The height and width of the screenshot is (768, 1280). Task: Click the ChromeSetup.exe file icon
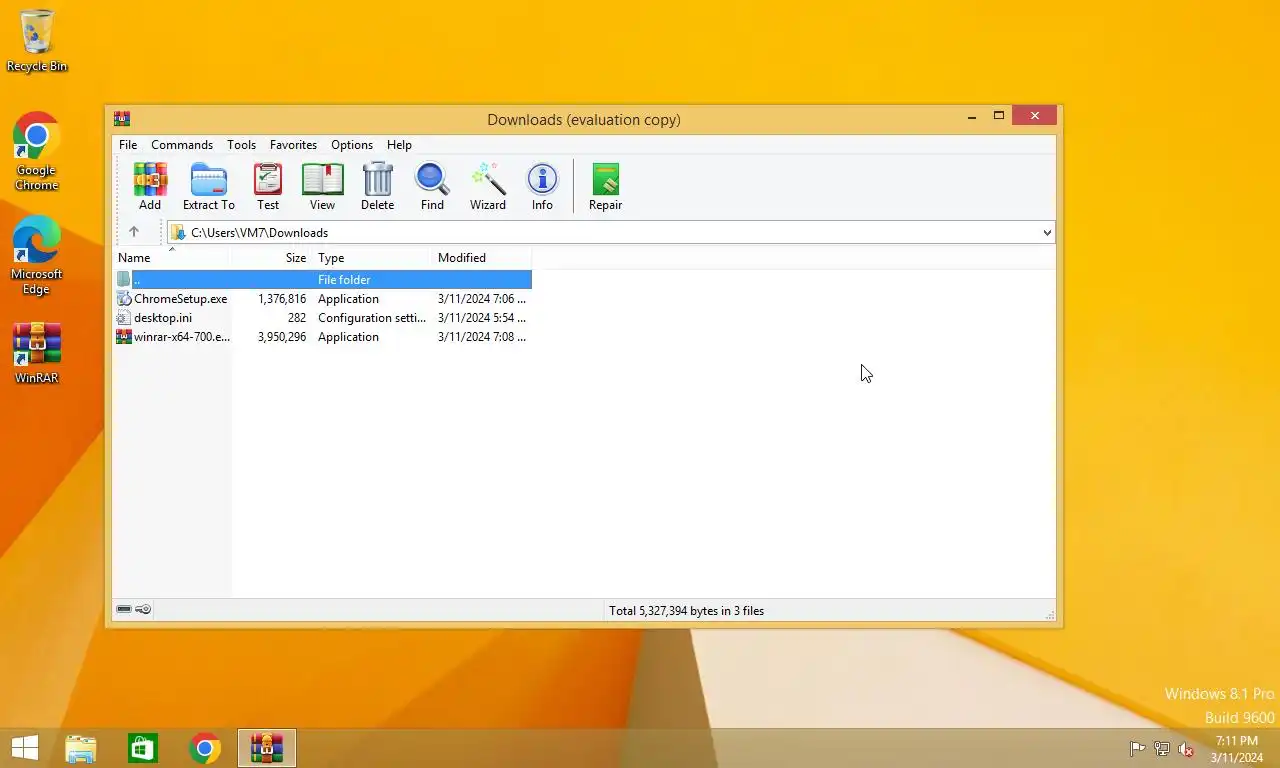click(x=124, y=298)
